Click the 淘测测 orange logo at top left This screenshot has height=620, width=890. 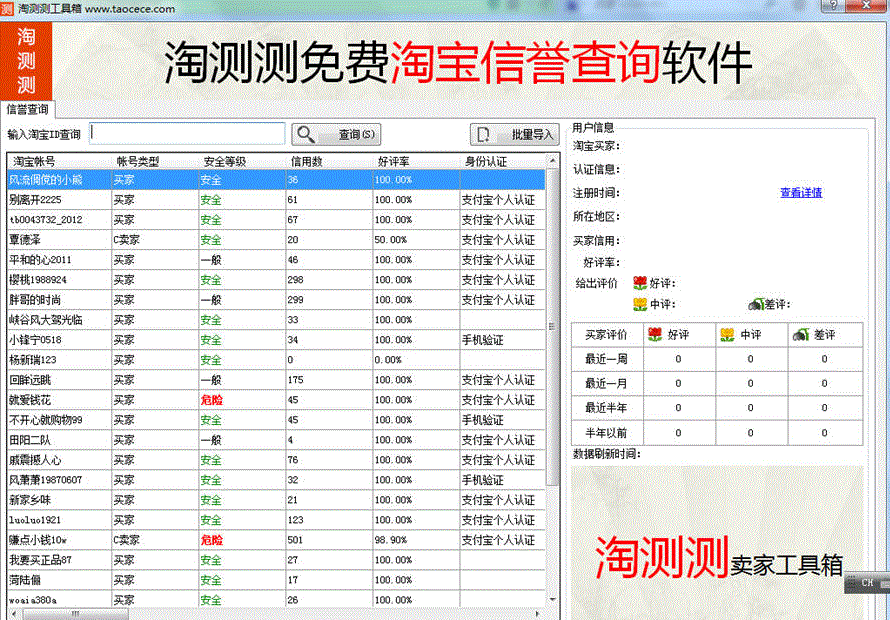click(26, 59)
